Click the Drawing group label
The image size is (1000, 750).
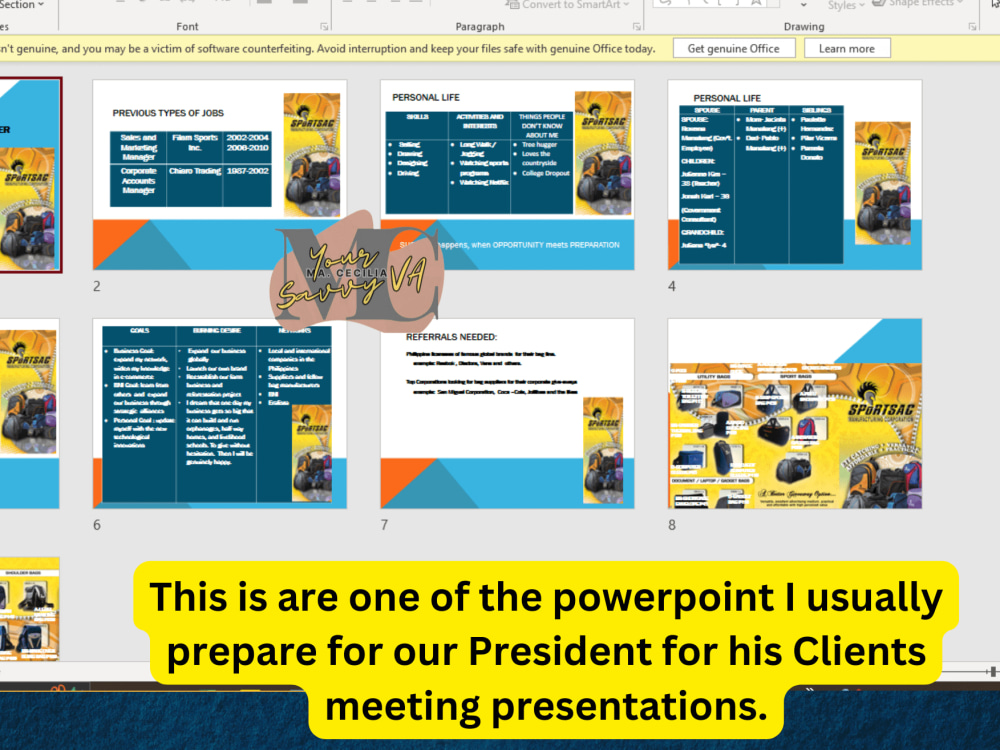click(804, 27)
